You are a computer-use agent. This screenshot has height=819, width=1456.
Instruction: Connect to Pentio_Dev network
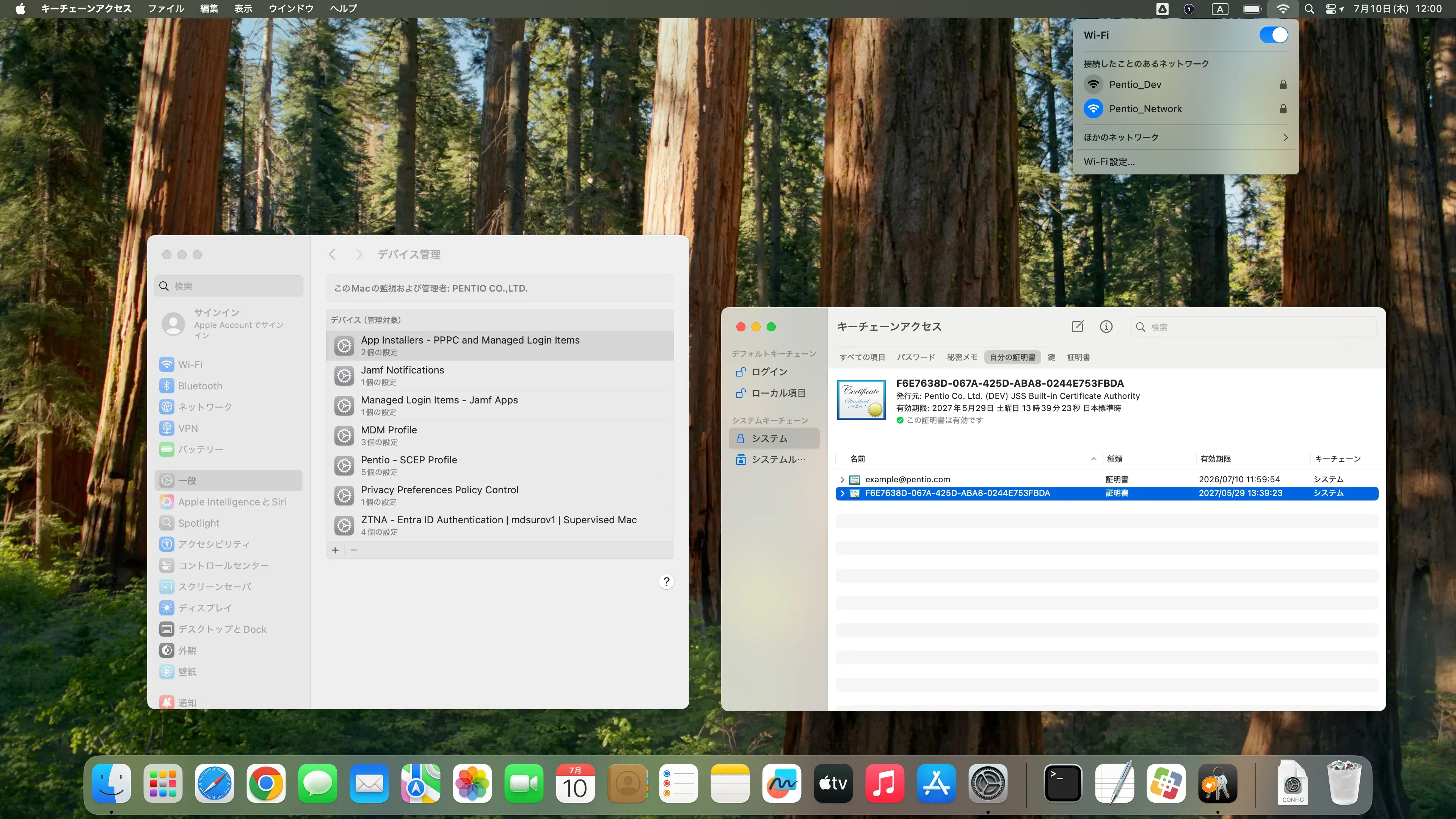[x=1135, y=84]
